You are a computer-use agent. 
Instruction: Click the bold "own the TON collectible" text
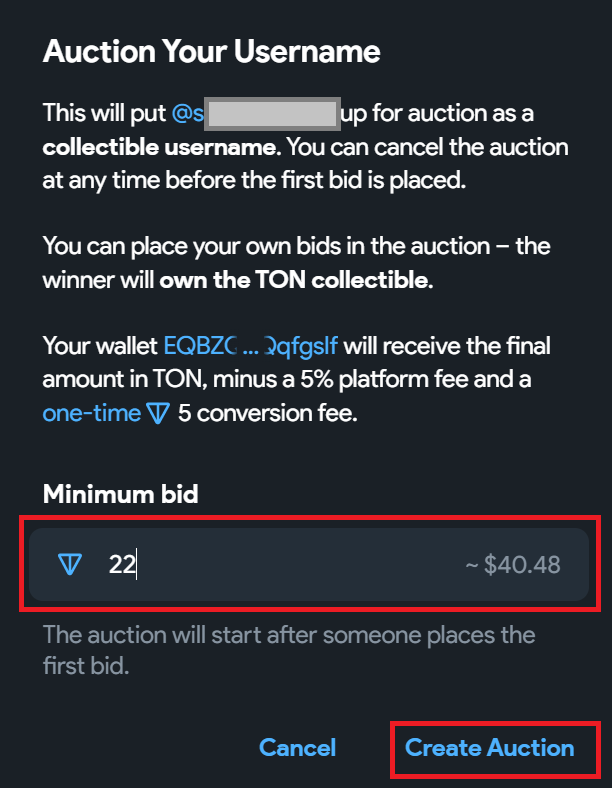point(295,281)
